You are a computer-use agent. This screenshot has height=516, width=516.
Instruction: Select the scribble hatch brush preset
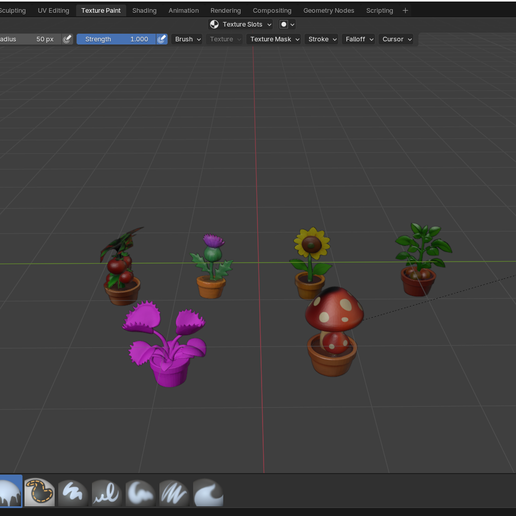(x=174, y=492)
